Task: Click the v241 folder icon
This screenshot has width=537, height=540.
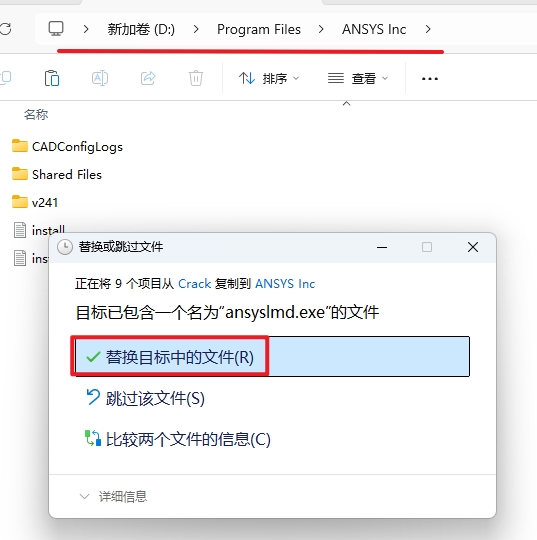Action: [20, 201]
